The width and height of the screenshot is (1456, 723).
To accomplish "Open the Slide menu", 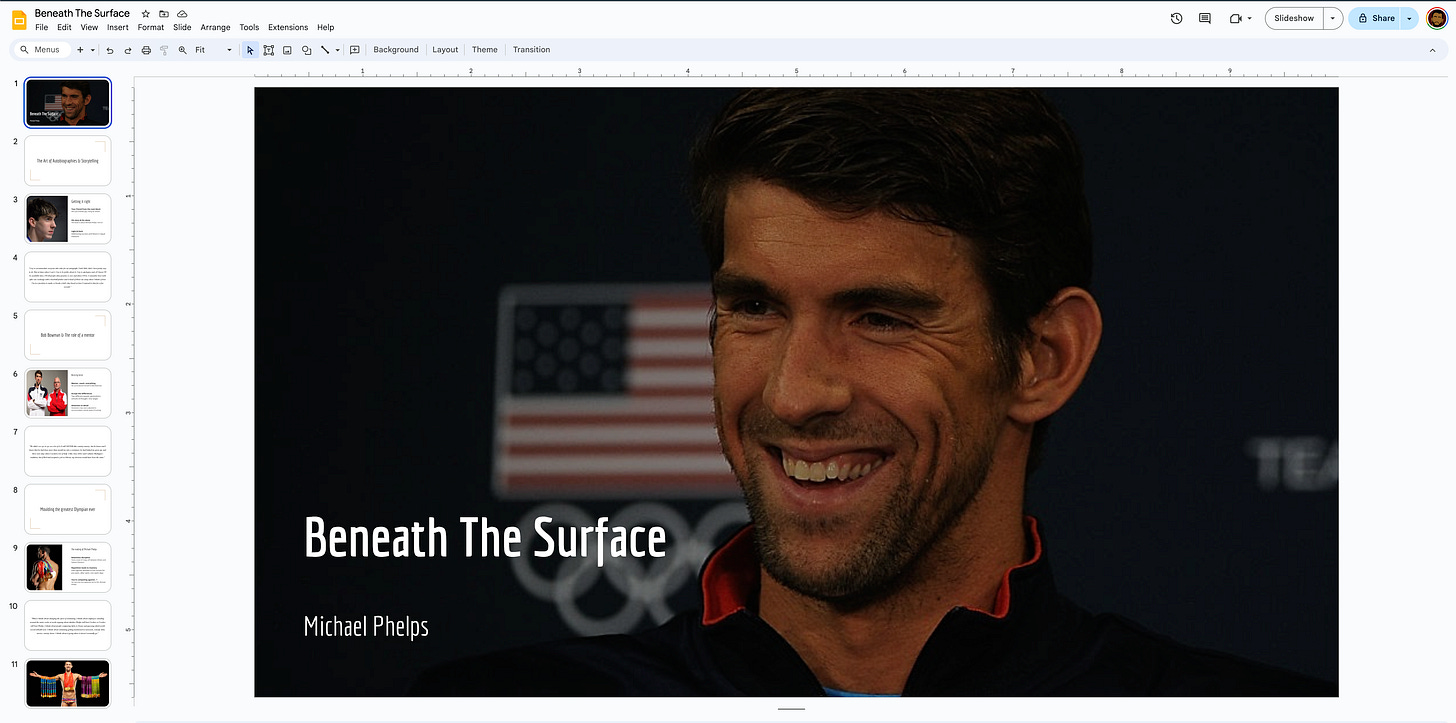I will 182,28.
